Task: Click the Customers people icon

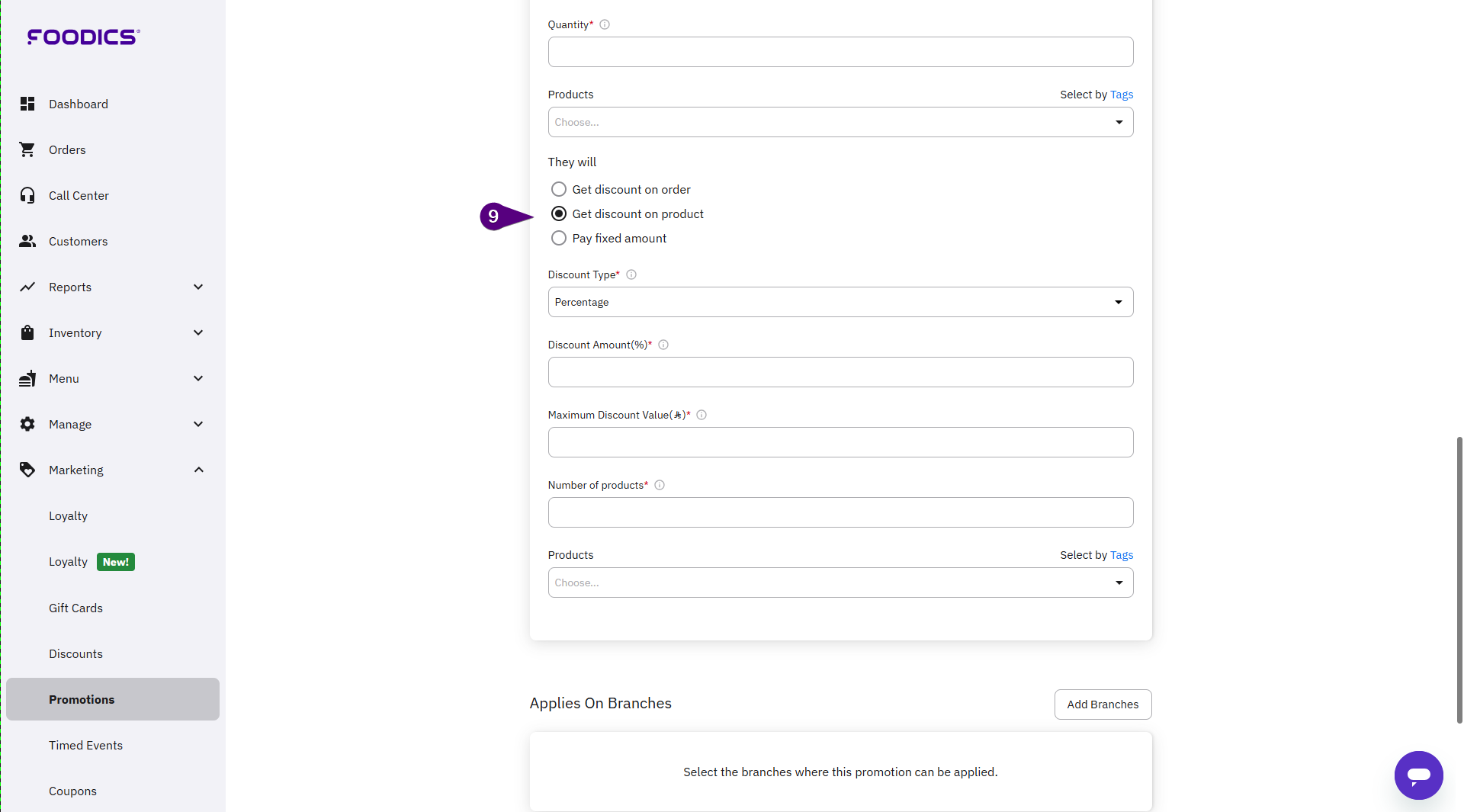Action: coord(27,241)
